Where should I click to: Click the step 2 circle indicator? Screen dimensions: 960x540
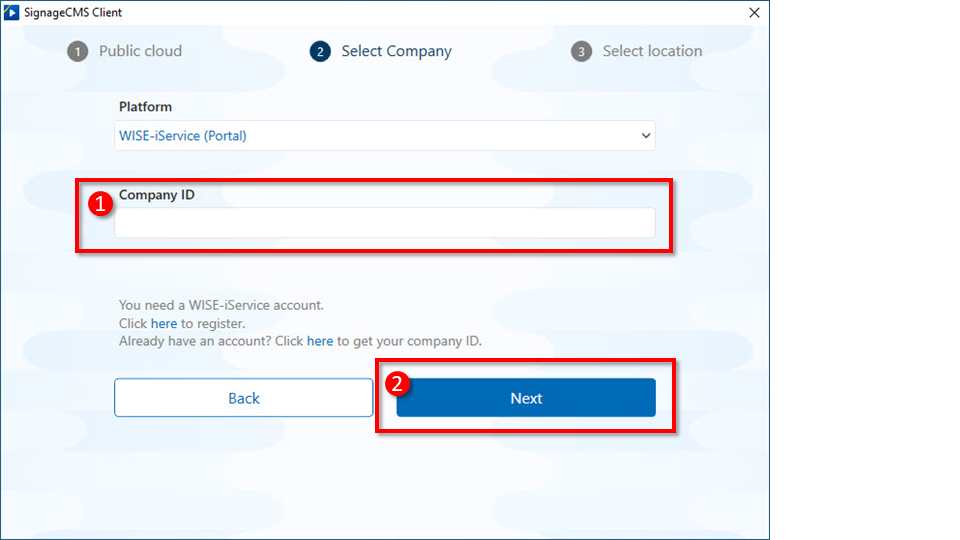pos(320,51)
